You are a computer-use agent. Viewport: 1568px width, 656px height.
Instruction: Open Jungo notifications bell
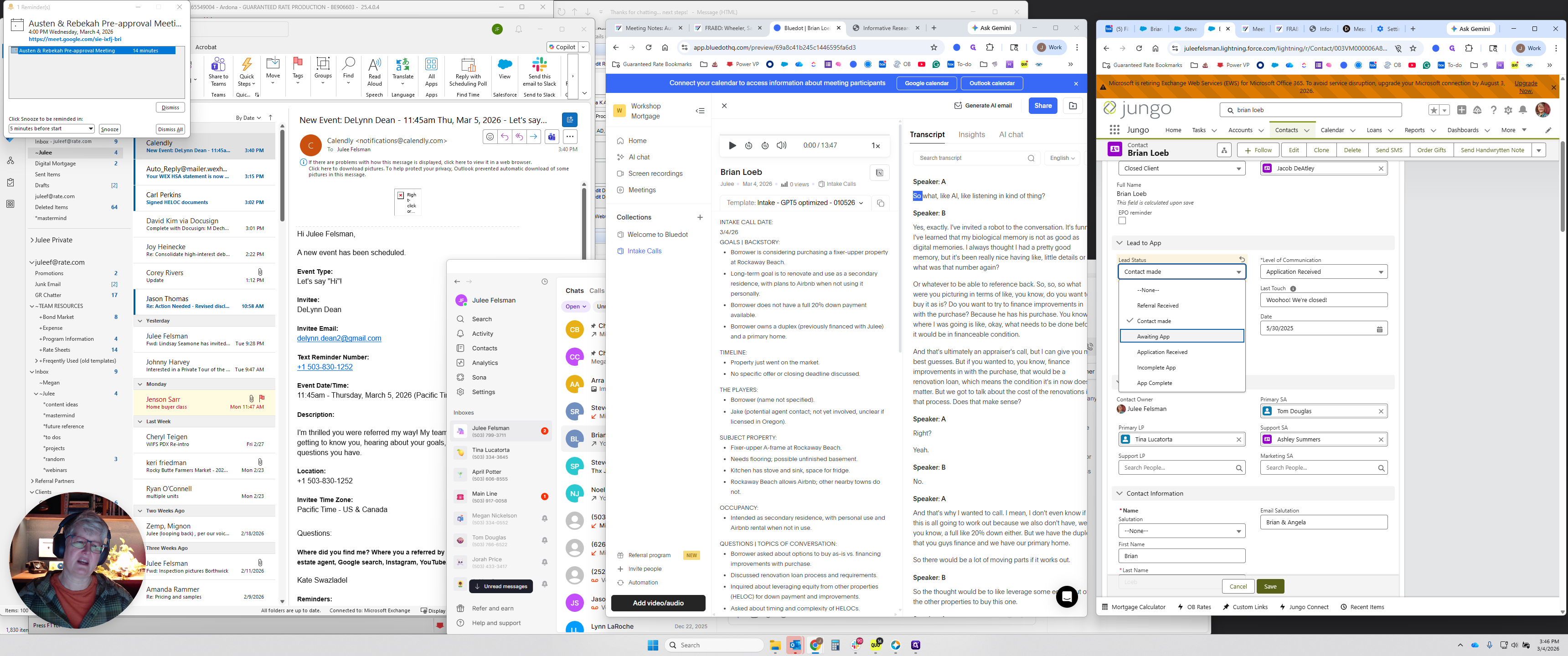[x=1522, y=110]
